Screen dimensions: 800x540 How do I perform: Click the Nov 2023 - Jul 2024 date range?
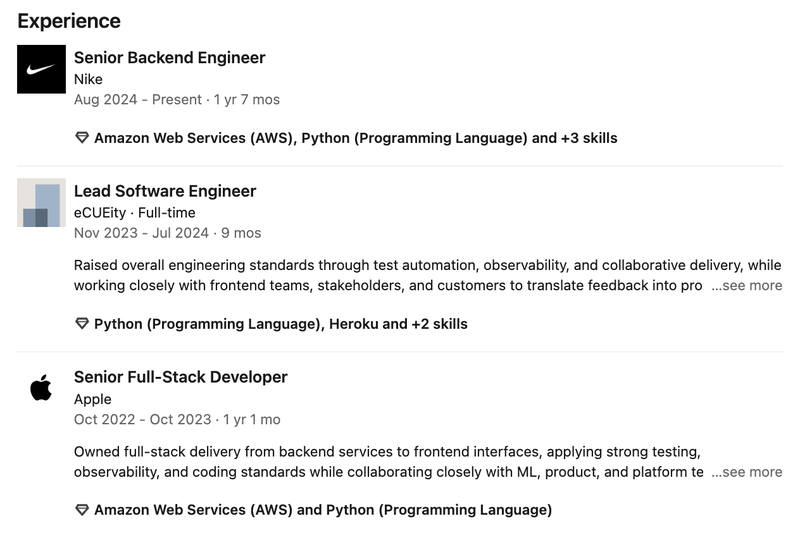(141, 233)
